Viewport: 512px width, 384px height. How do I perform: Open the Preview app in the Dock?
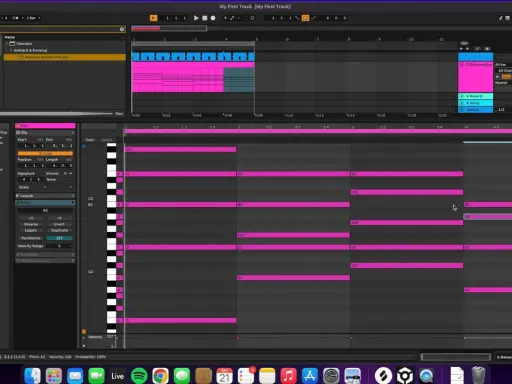click(x=352, y=376)
